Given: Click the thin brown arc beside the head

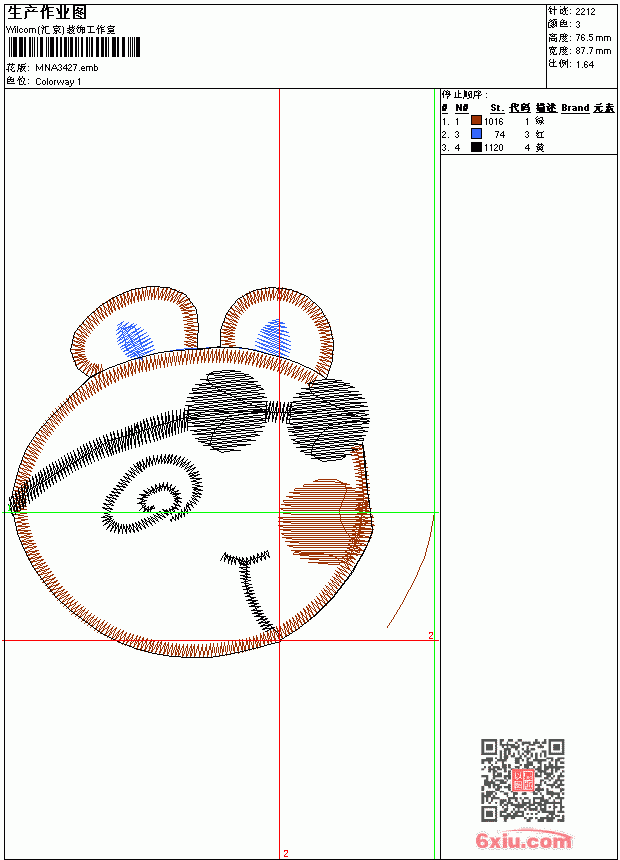Looking at the screenshot, I should point(410,572).
